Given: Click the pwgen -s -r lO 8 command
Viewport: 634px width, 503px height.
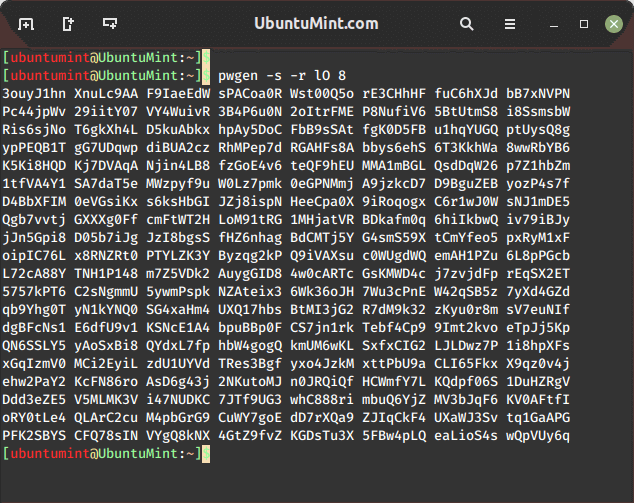Looking at the screenshot, I should (x=282, y=76).
